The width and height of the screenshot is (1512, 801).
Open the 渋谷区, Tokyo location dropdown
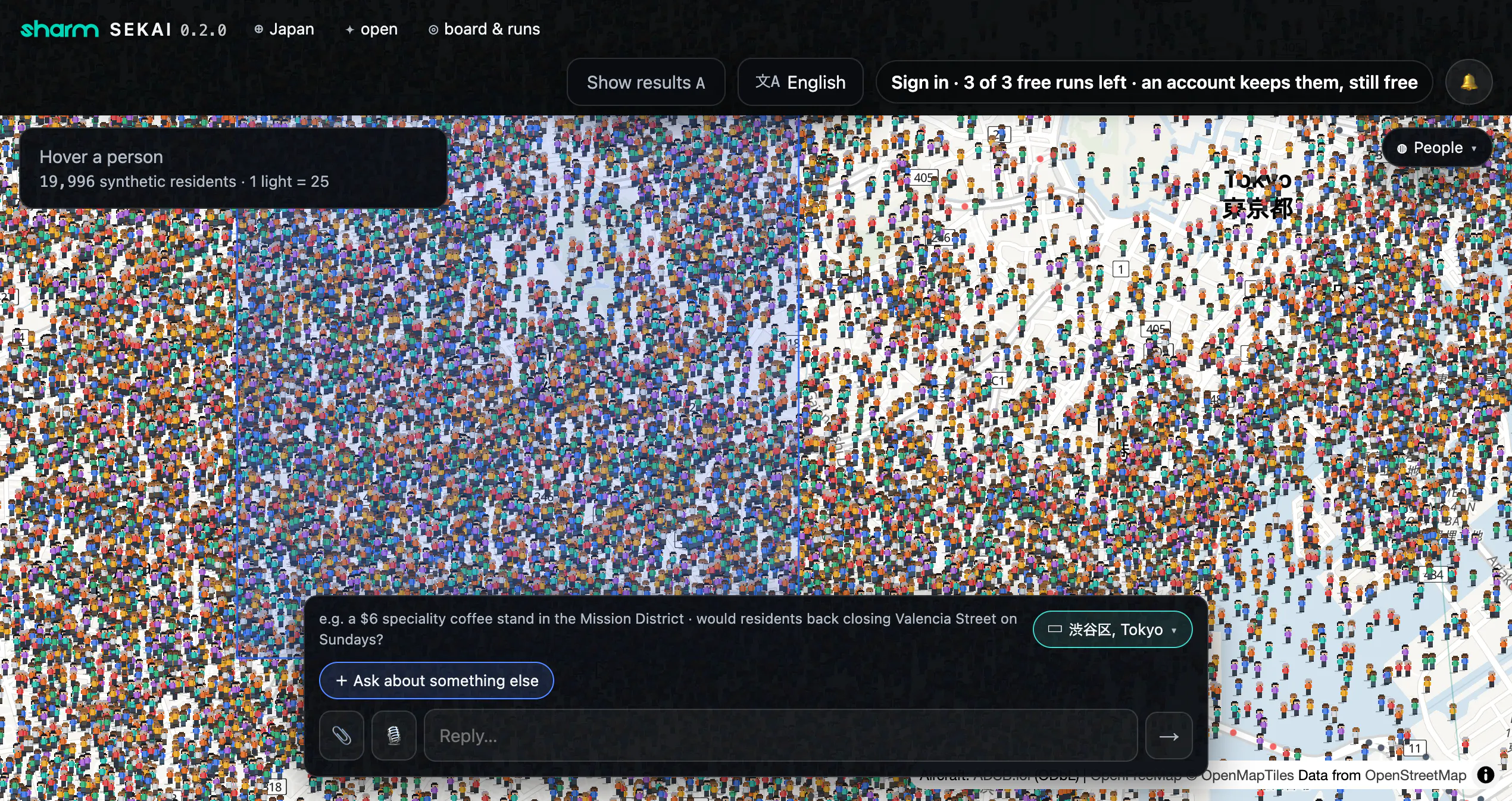[x=1112, y=629]
